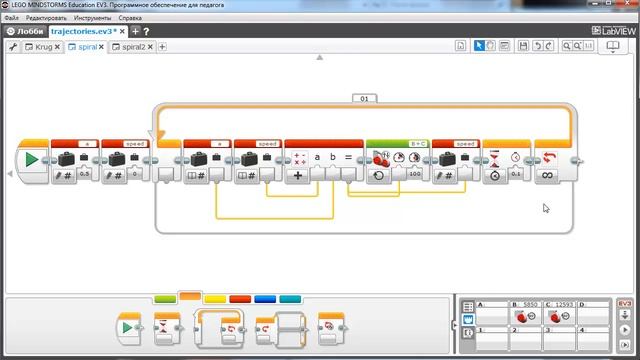The width and height of the screenshot is (640, 360).
Task: Redo the last action
Action: point(549,46)
